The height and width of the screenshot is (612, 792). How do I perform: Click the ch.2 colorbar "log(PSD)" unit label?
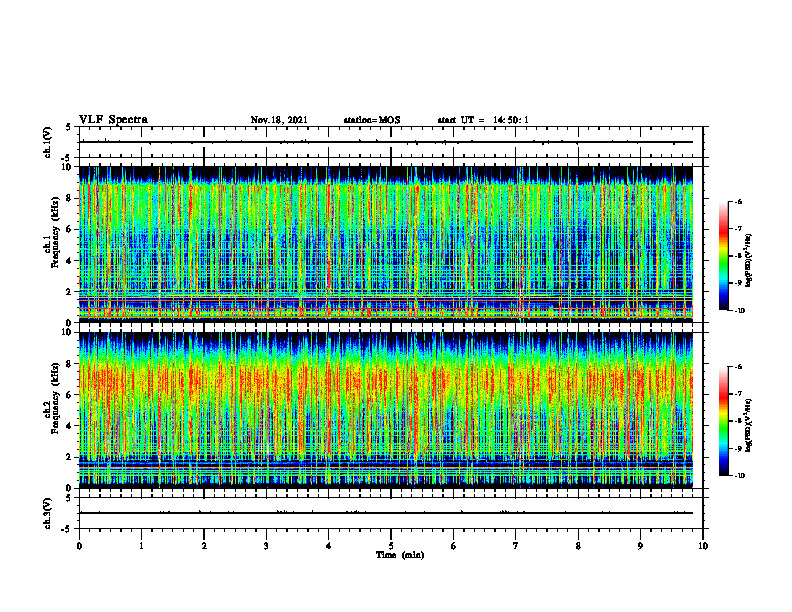pyautogui.click(x=748, y=426)
